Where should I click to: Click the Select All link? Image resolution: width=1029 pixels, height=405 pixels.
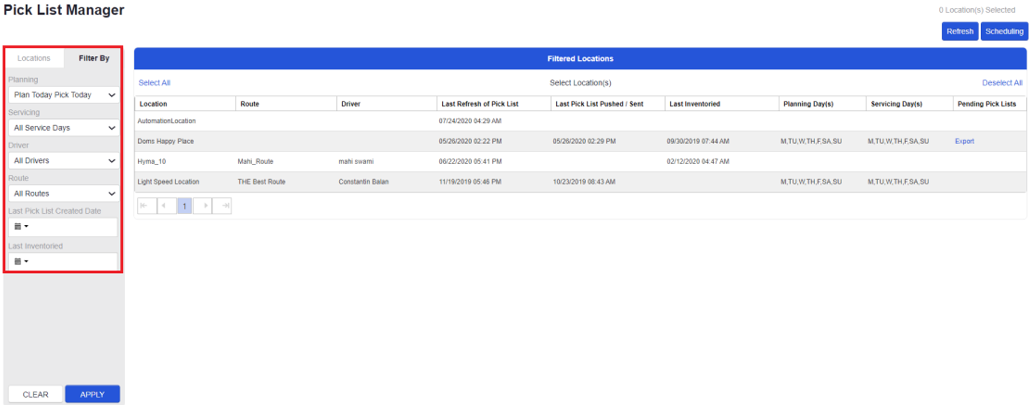(154, 83)
